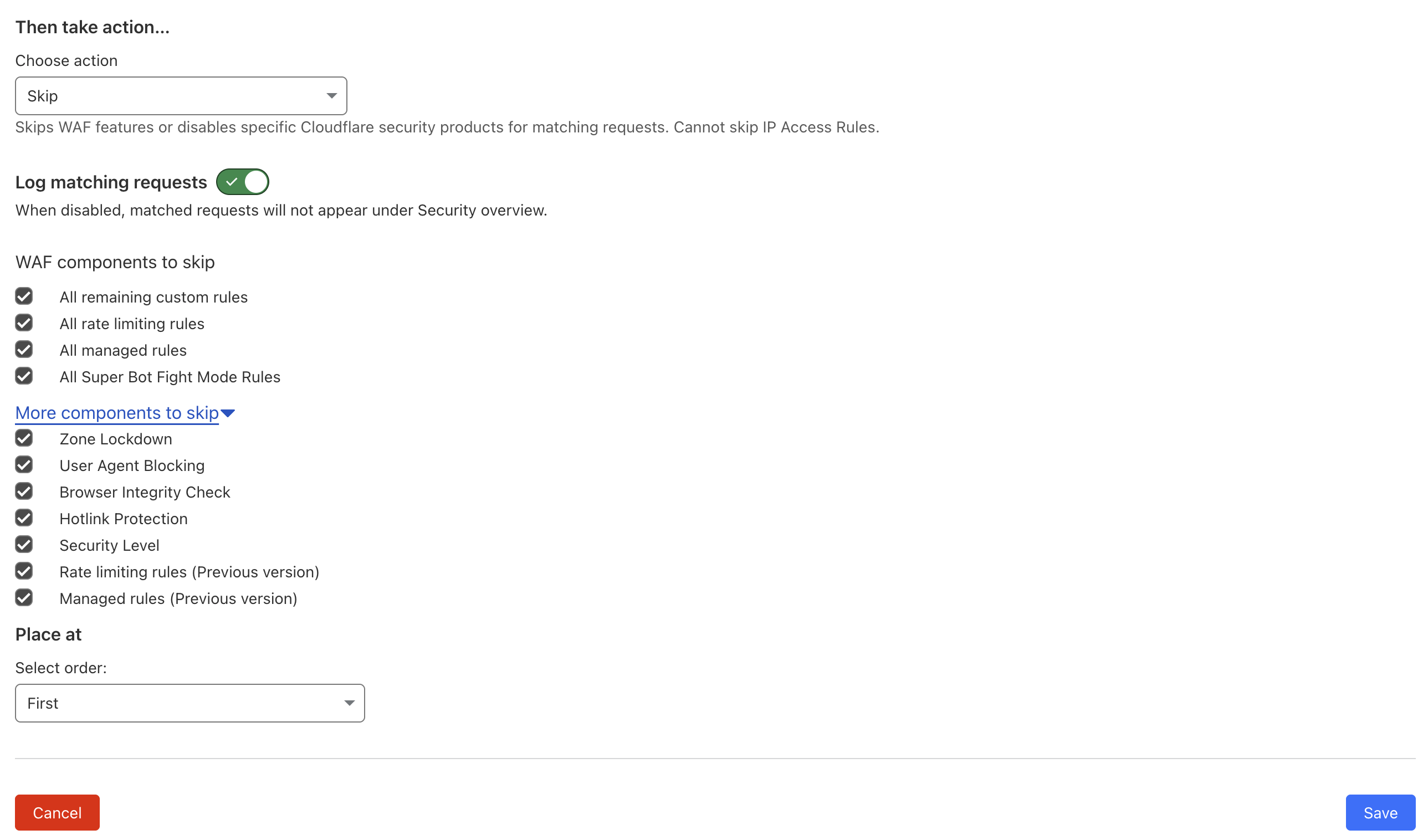Click the arrow beside More components to skip
The image size is (1423, 840).
tap(228, 413)
